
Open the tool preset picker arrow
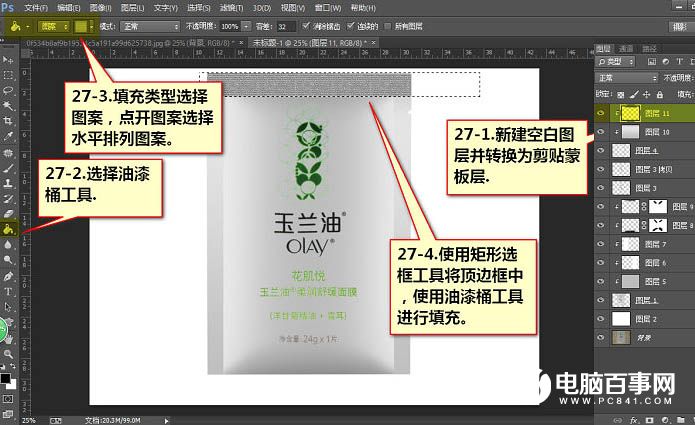tap(27, 27)
